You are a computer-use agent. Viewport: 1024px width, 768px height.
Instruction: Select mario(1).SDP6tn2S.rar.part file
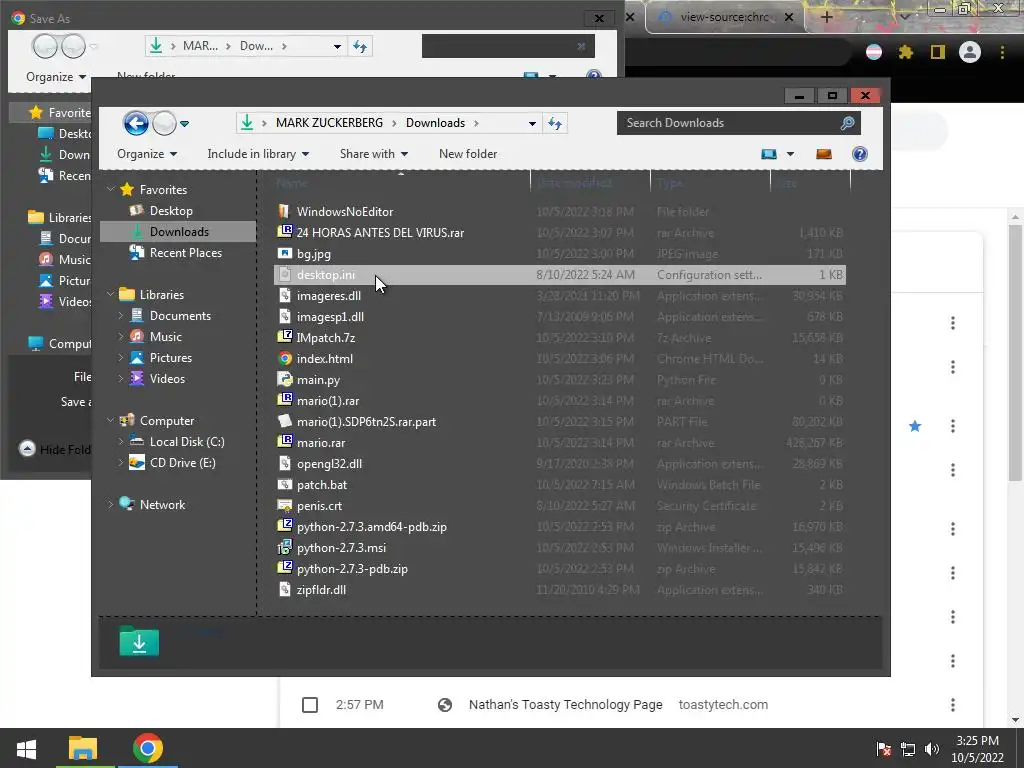[366, 422]
